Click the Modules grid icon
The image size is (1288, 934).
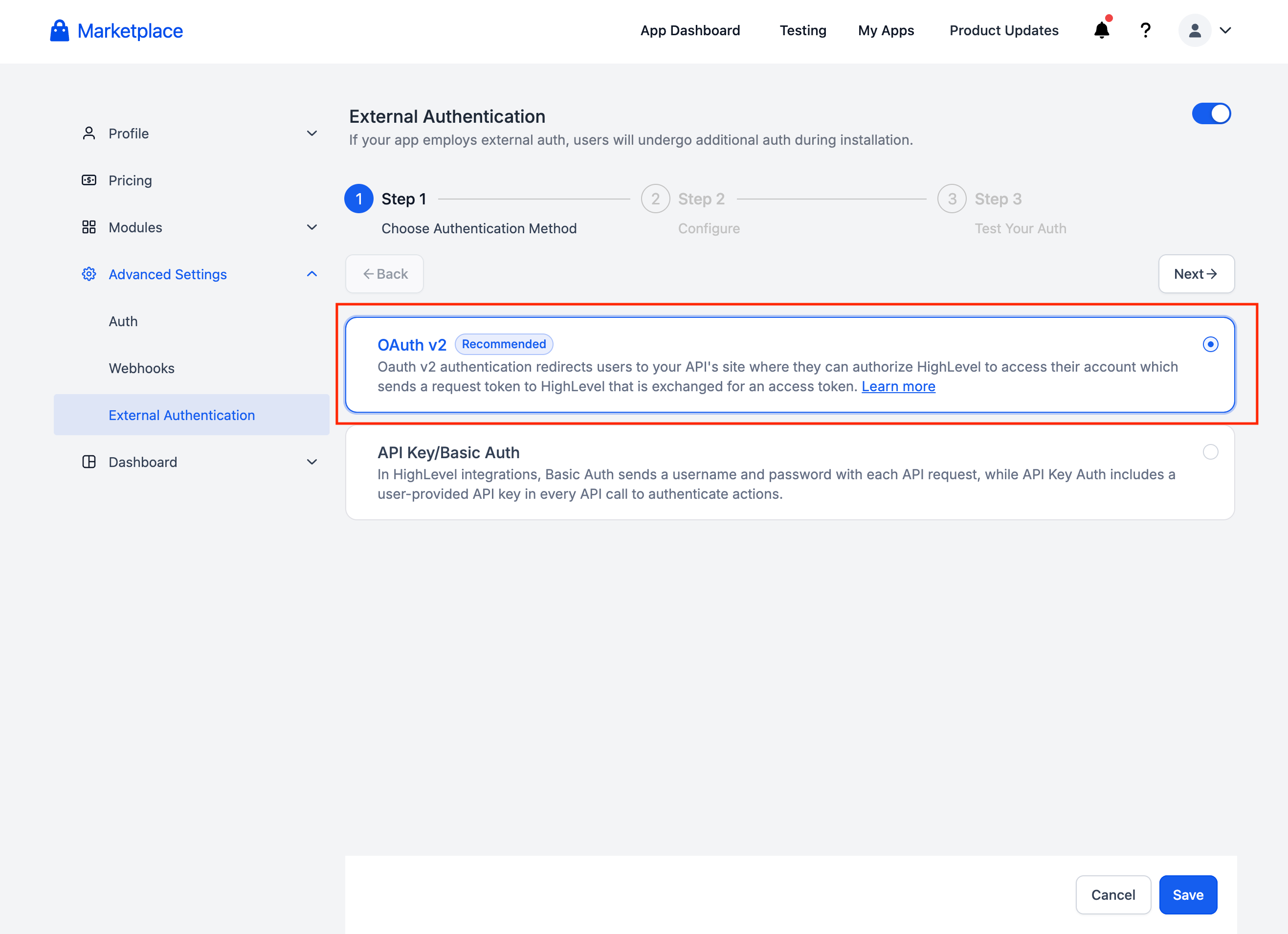tap(89, 227)
